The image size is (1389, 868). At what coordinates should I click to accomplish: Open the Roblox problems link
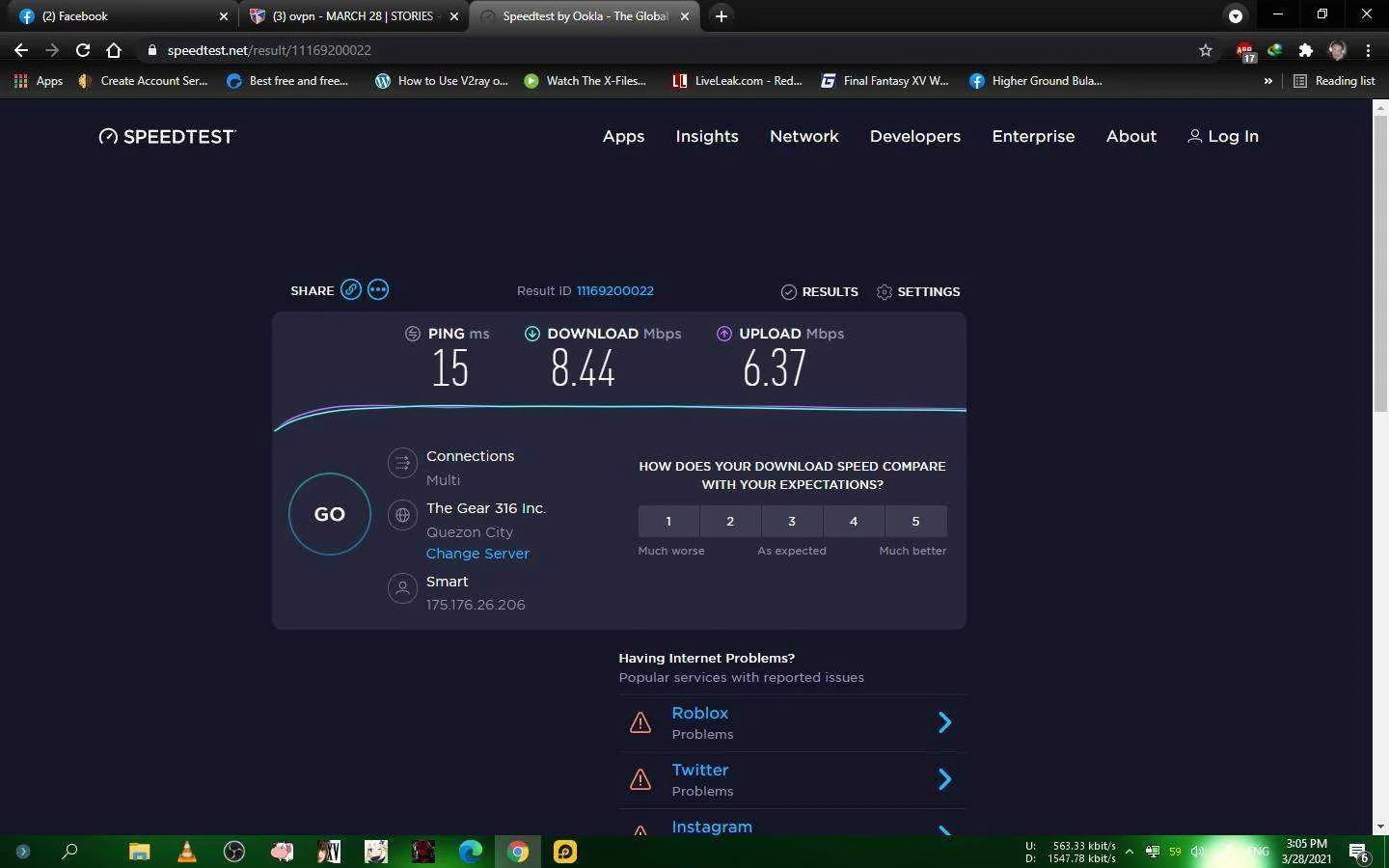(699, 713)
